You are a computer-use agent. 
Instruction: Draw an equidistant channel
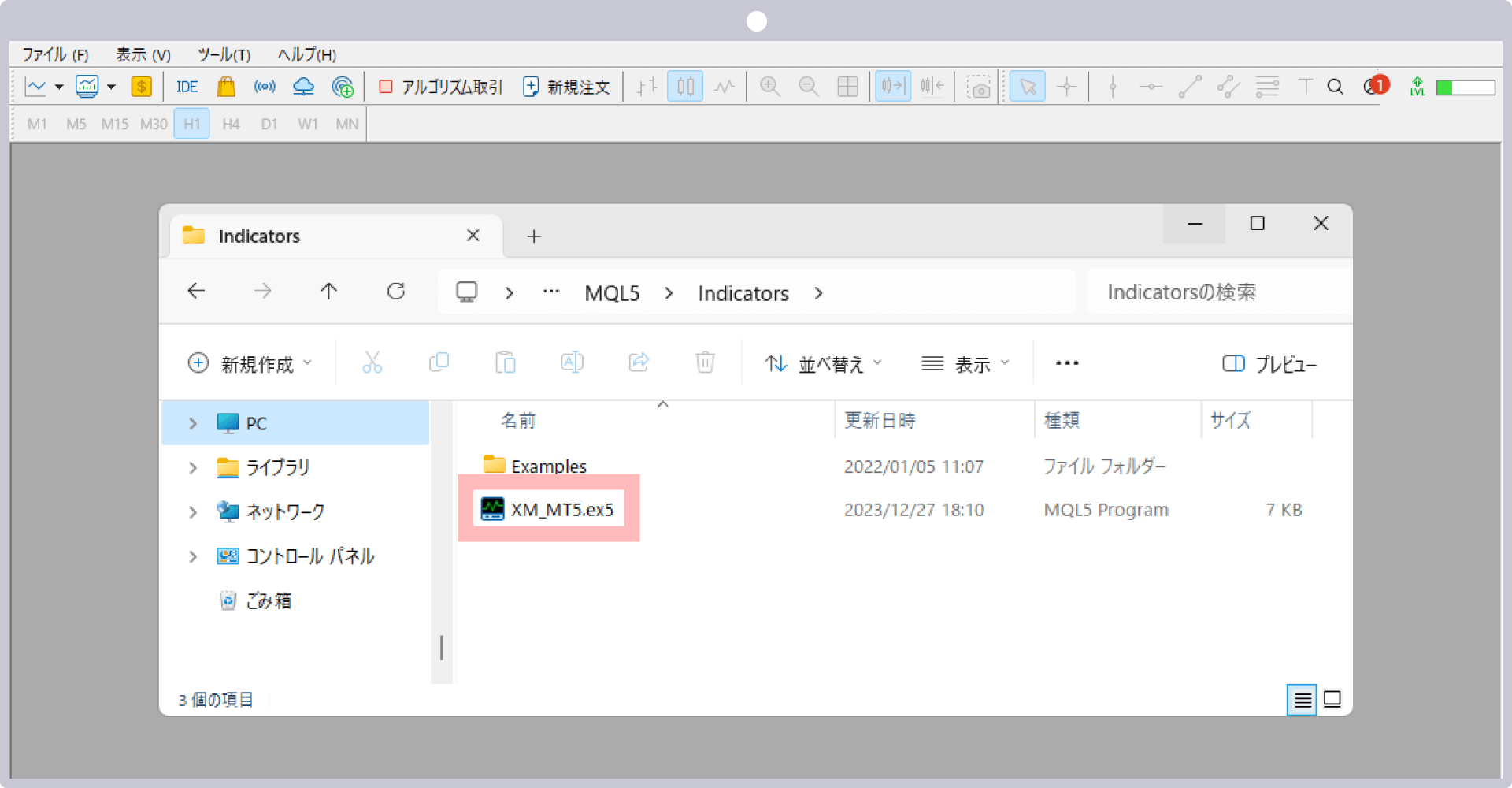click(x=1228, y=87)
